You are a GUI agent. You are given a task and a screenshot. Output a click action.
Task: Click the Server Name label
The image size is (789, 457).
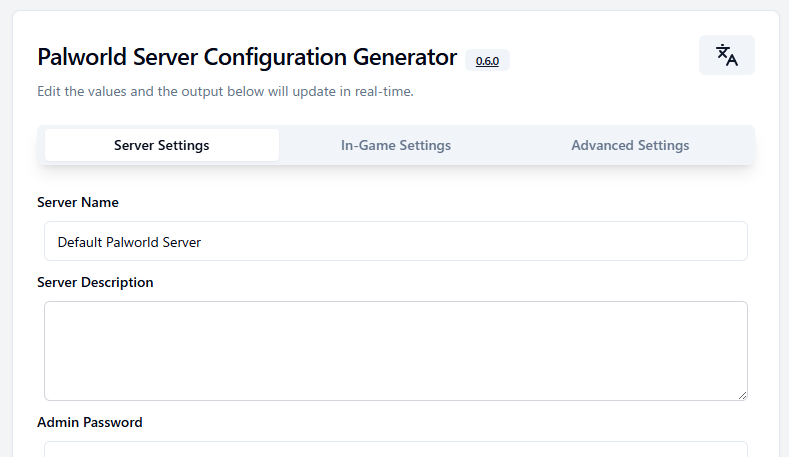[x=78, y=202]
